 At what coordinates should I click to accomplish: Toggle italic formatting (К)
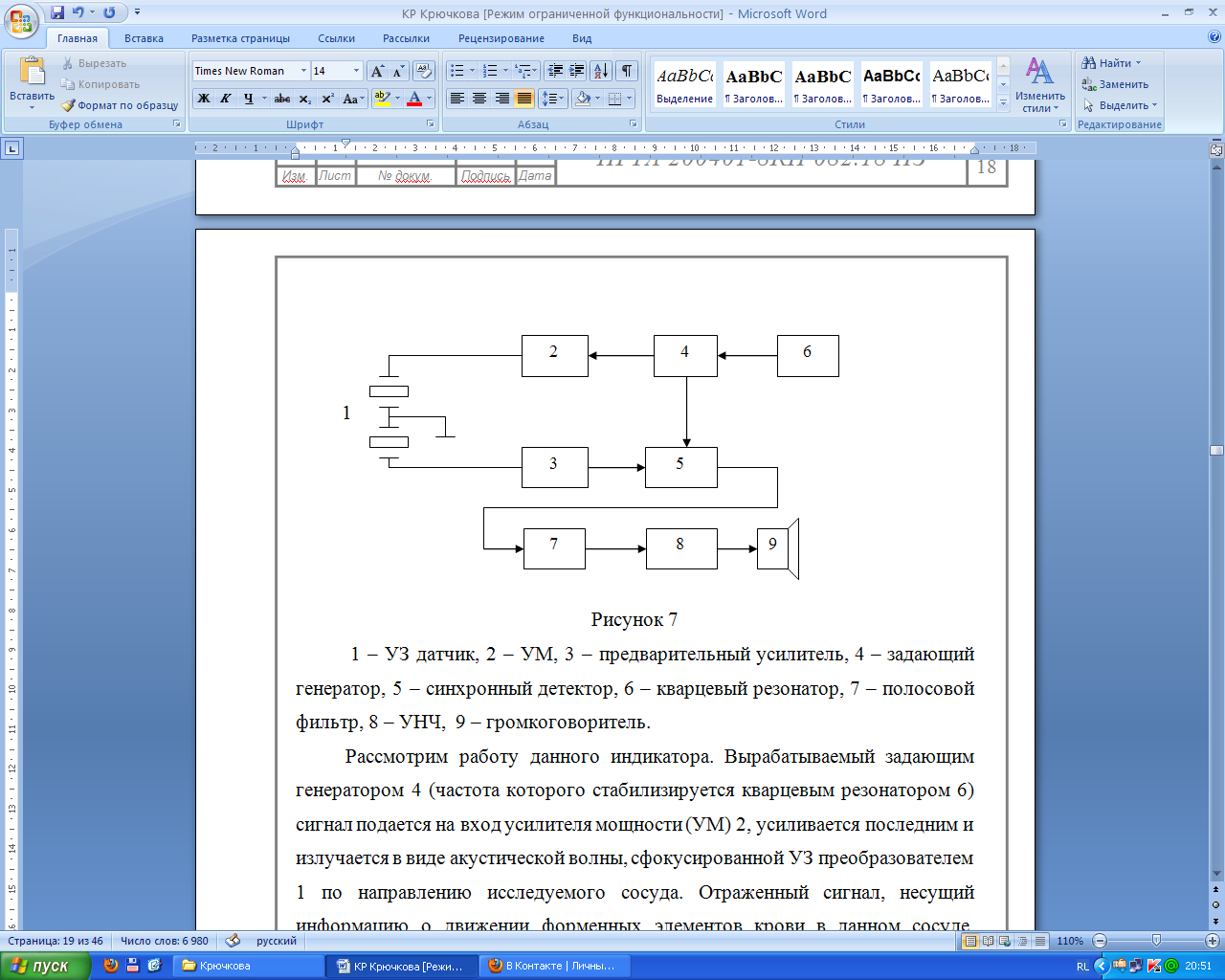click(x=226, y=98)
